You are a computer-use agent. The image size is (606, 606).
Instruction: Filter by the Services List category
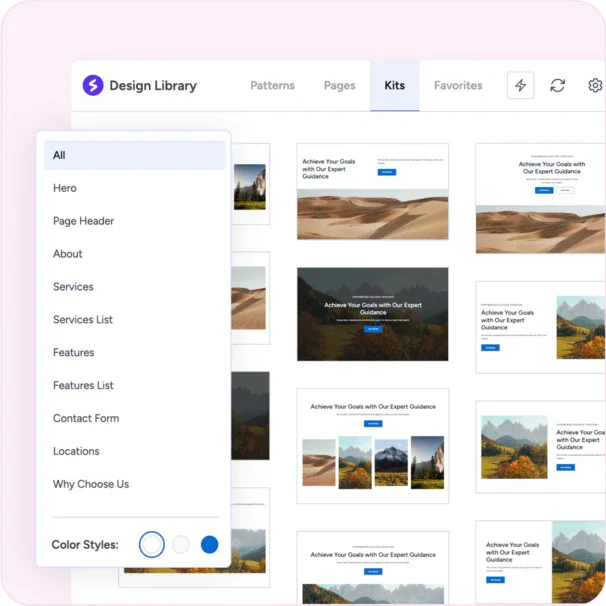(x=83, y=320)
